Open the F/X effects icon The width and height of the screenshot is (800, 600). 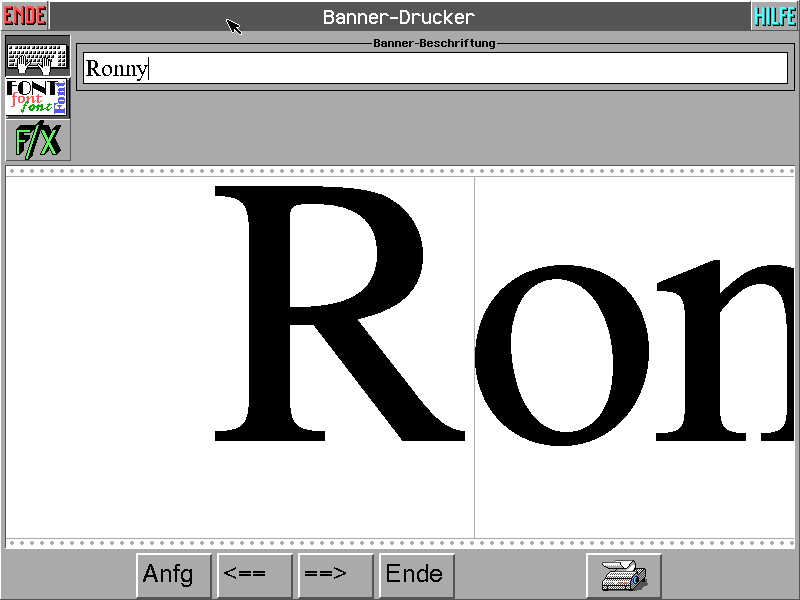[38, 141]
